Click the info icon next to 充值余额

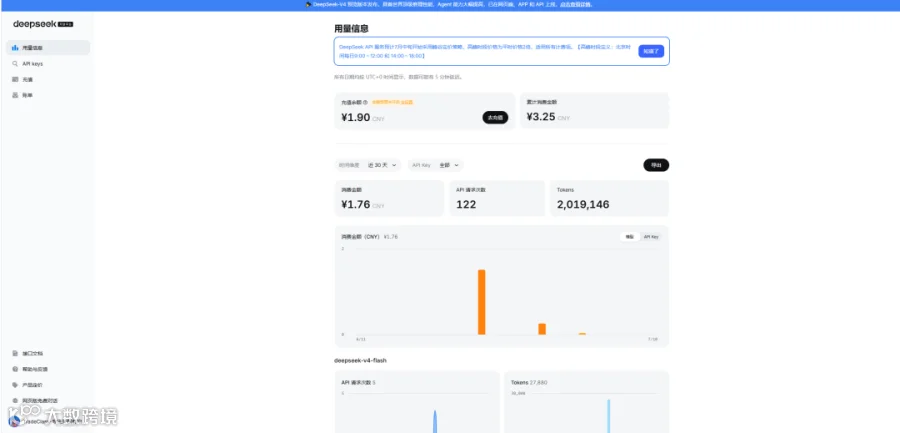tap(365, 102)
